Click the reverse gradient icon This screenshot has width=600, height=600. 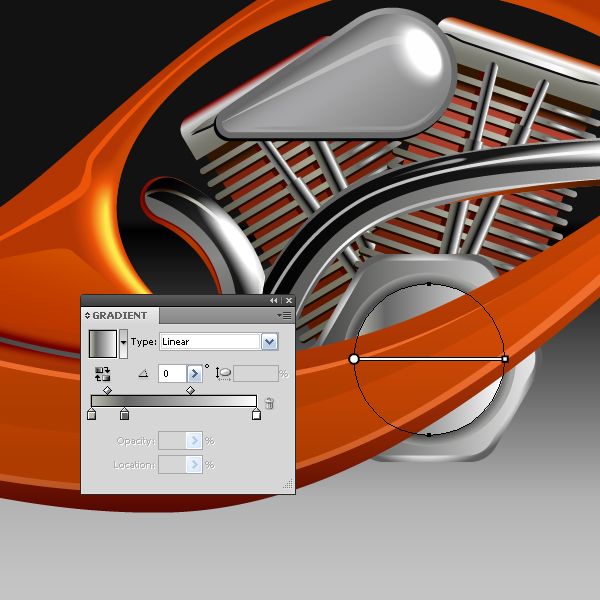[x=102, y=374]
